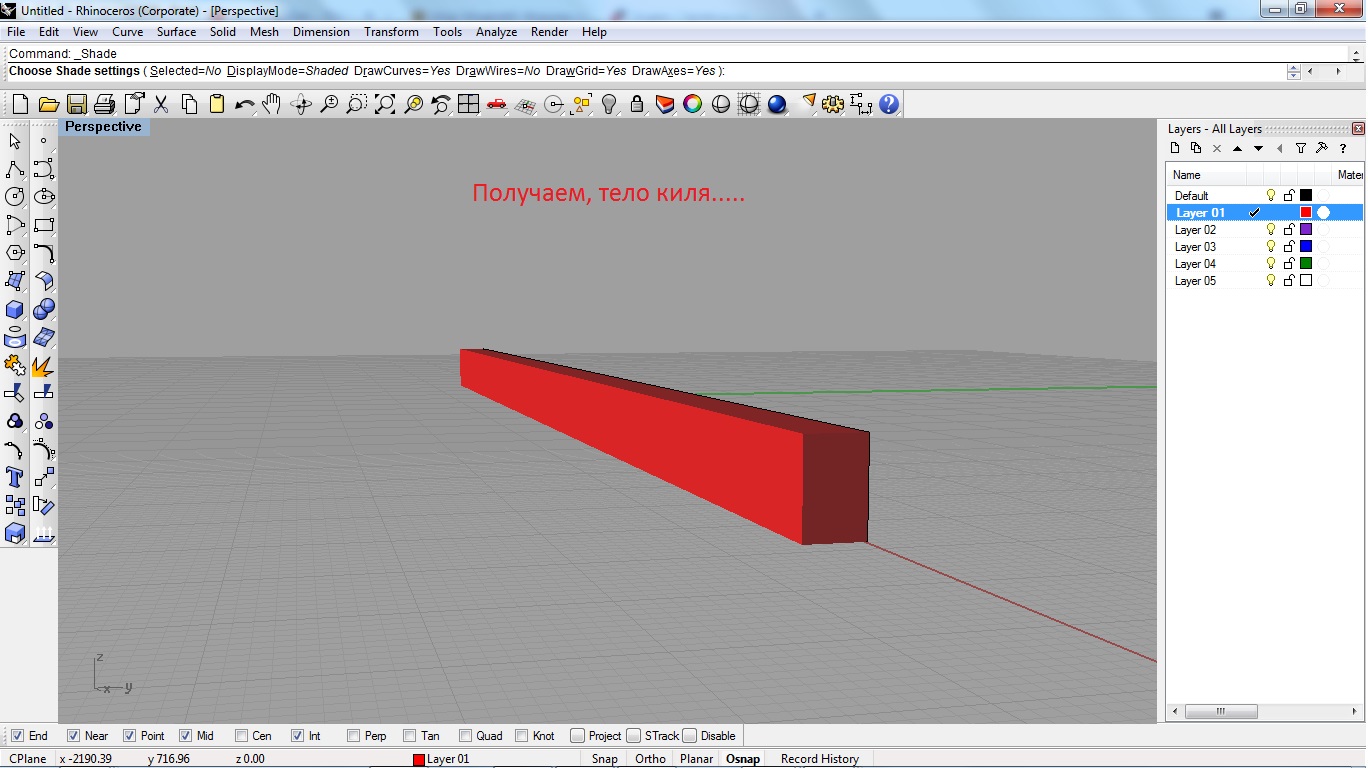Open a file with the folder icon

[x=48, y=104]
